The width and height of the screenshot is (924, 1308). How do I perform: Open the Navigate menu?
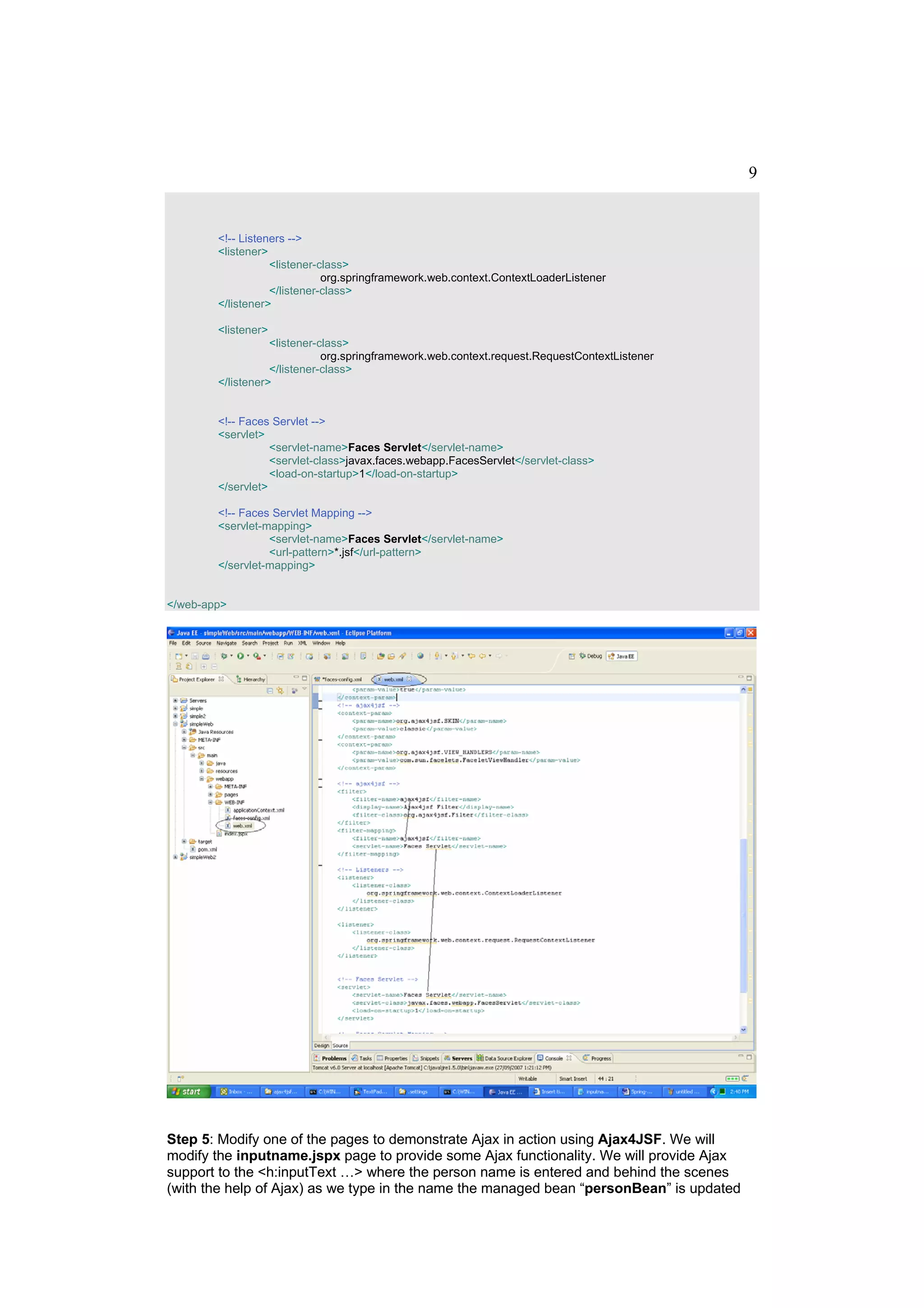point(226,643)
